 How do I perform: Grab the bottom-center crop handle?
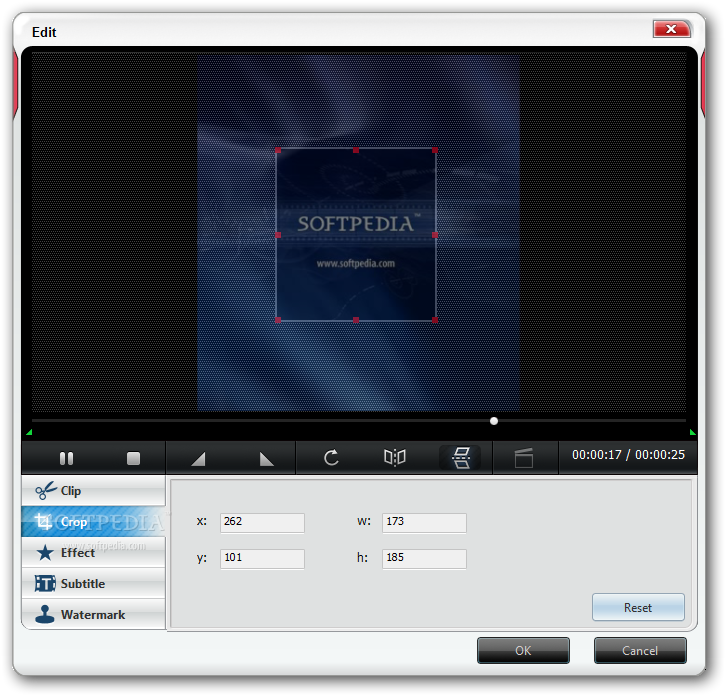click(x=356, y=320)
